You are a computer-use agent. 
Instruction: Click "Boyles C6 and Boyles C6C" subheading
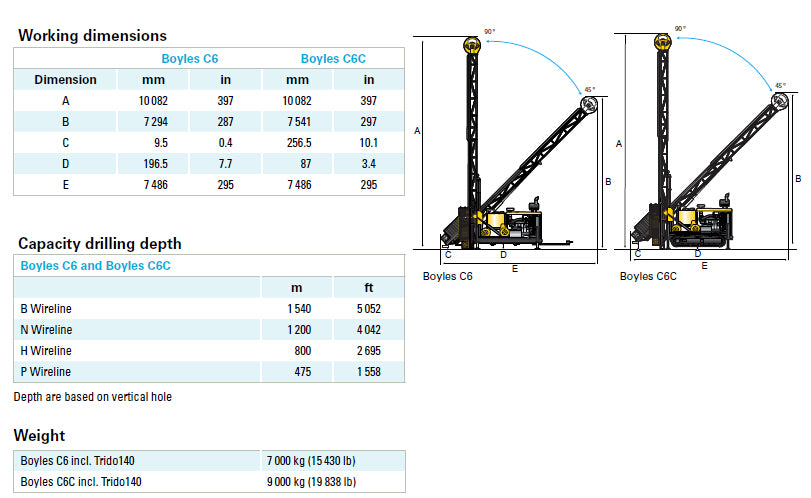(95, 266)
